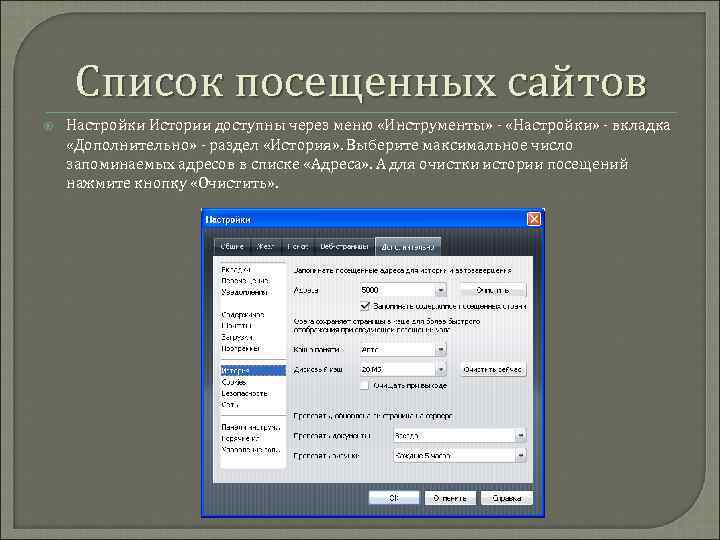Open the Проверять документы dropdown
720x540 pixels.
459,435
